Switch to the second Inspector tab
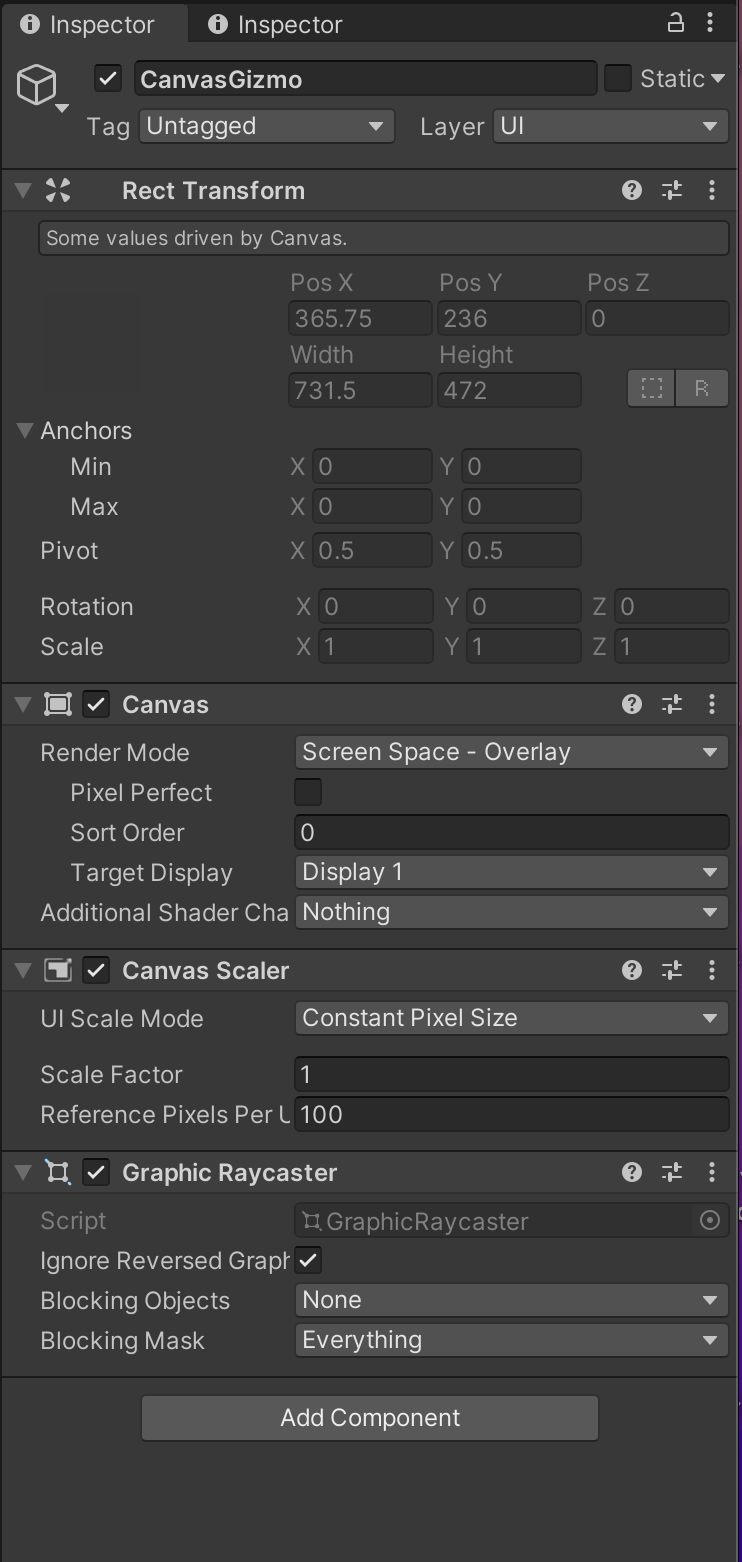Viewport: 742px width, 1562px height. click(x=276, y=24)
